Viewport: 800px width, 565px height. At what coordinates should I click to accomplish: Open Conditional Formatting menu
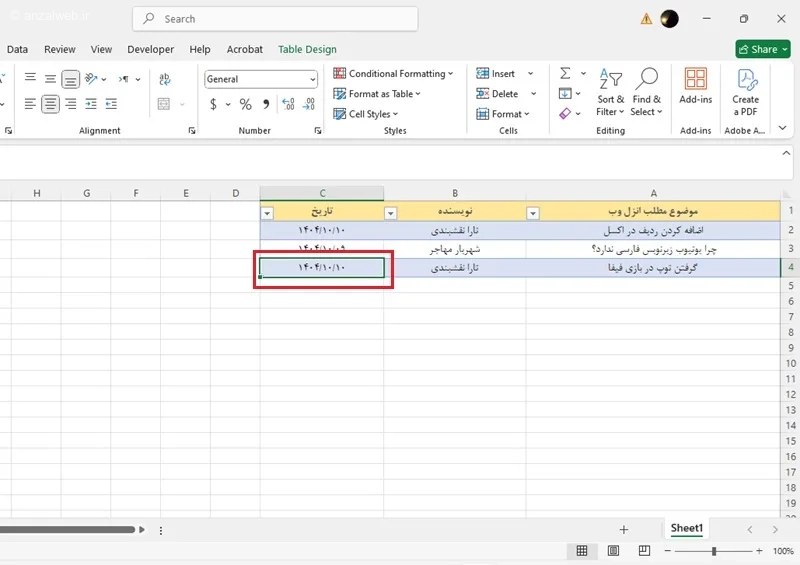pyautogui.click(x=393, y=73)
